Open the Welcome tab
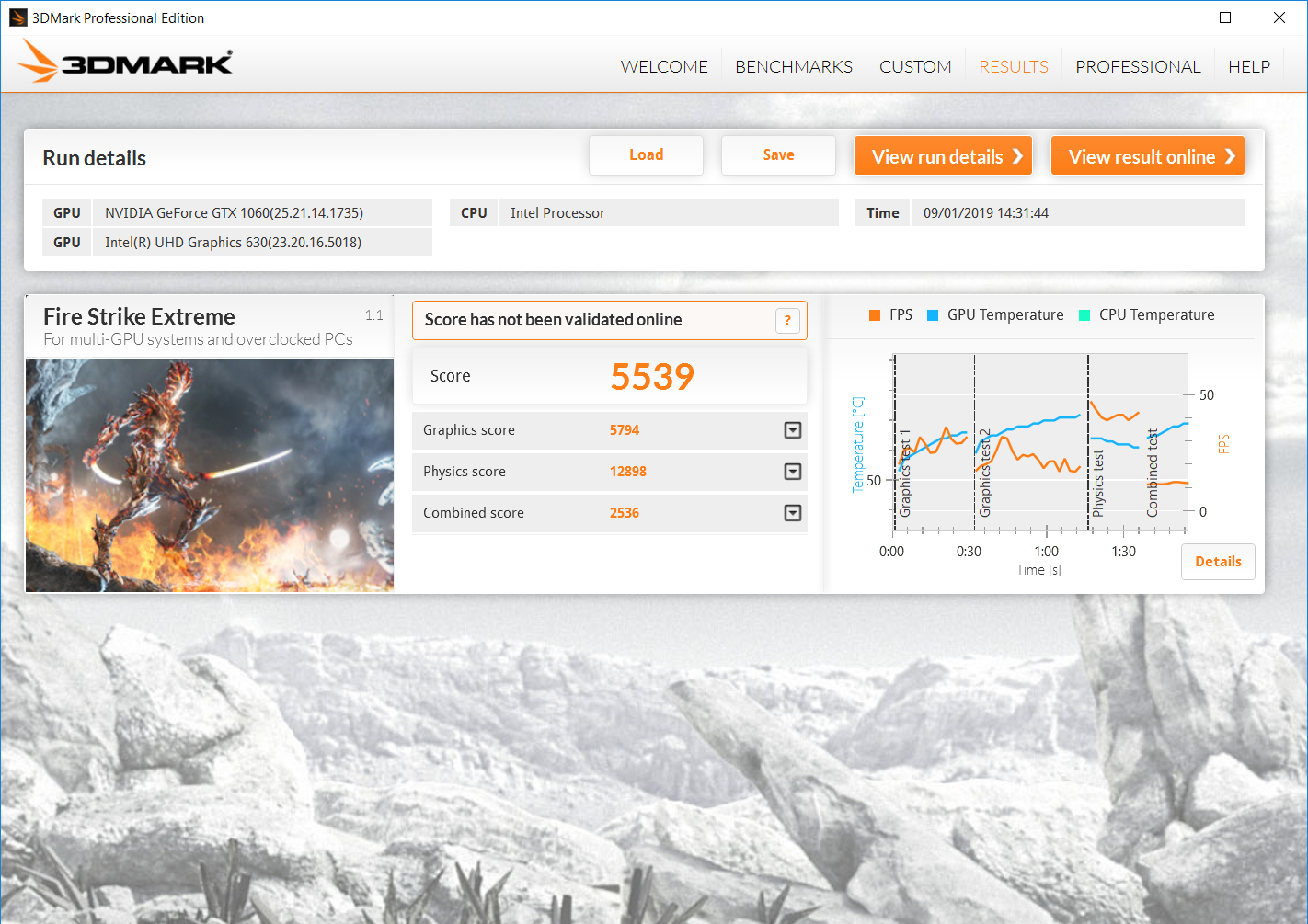The image size is (1308, 924). (x=664, y=67)
